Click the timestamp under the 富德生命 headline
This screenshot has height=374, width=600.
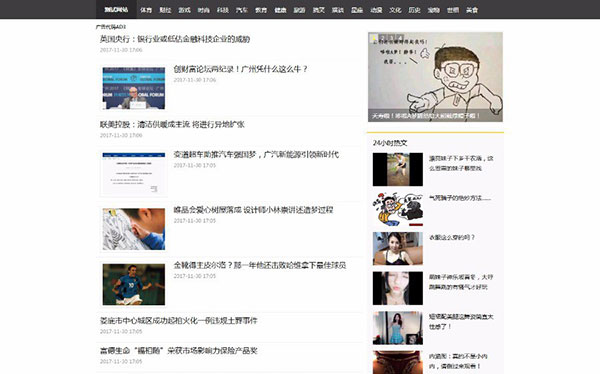click(x=121, y=361)
